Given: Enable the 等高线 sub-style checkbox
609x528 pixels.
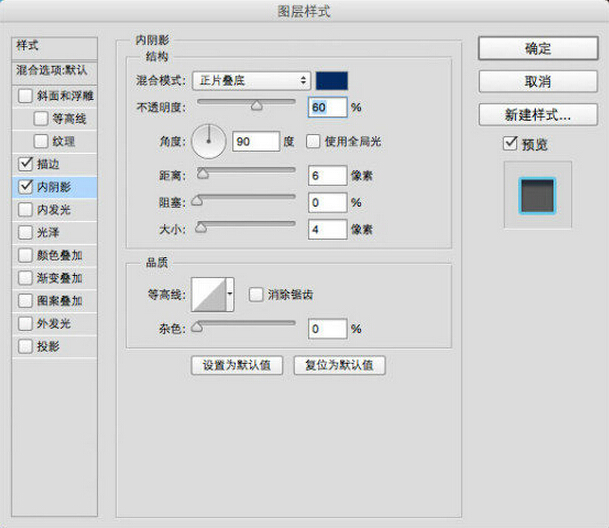Looking at the screenshot, I should pyautogui.click(x=40, y=118).
